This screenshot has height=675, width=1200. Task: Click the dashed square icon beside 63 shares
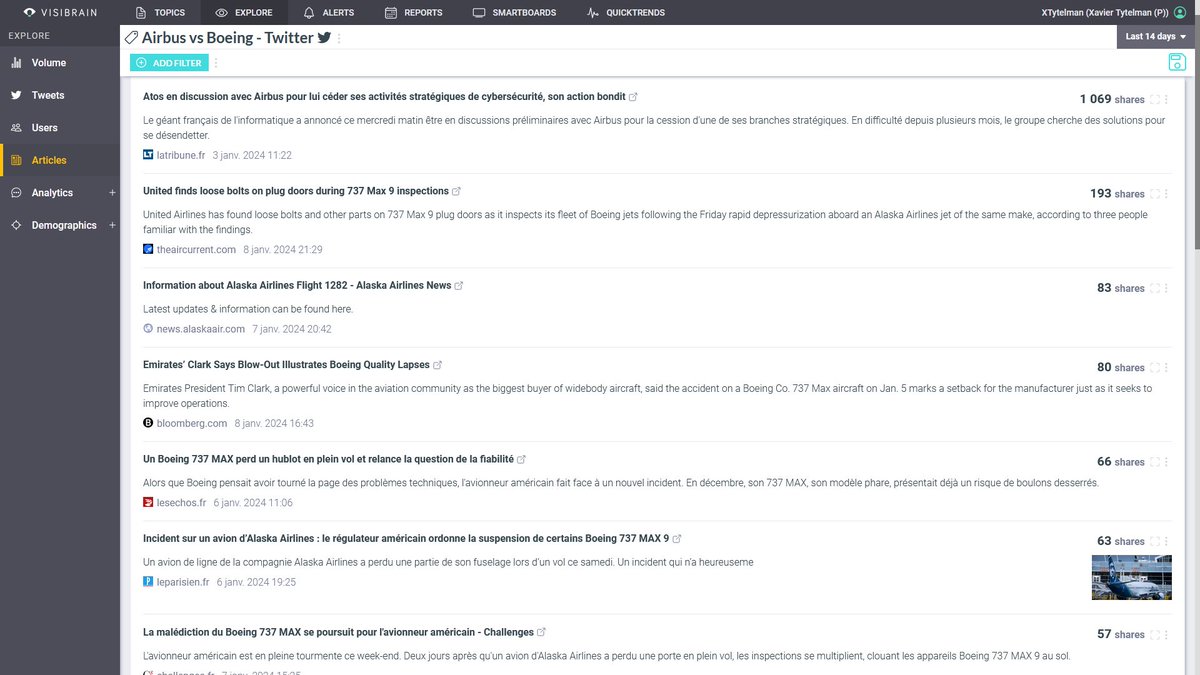(1155, 541)
